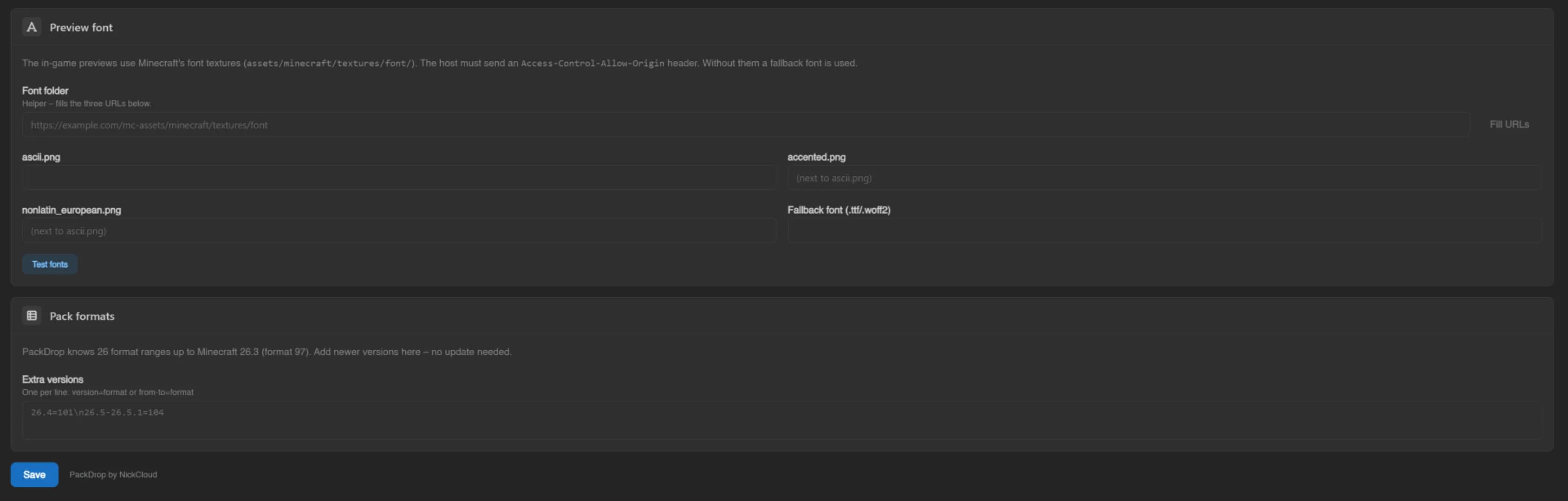Click the 'accented.png' label
The image size is (1568, 501).
pyautogui.click(x=816, y=157)
